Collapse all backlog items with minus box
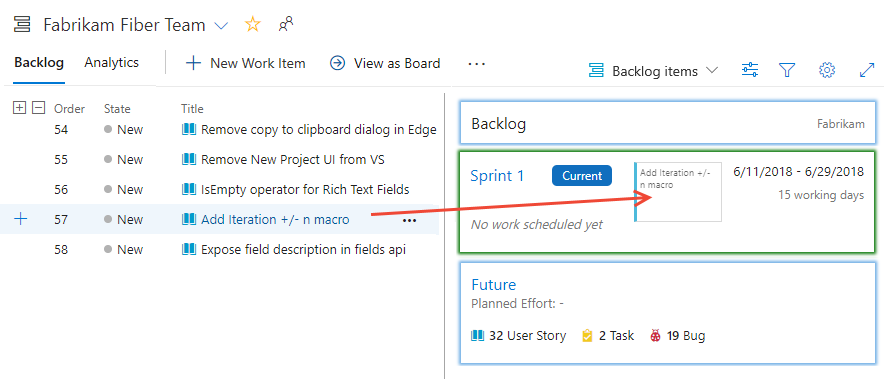This screenshot has height=379, width=884. [x=38, y=107]
